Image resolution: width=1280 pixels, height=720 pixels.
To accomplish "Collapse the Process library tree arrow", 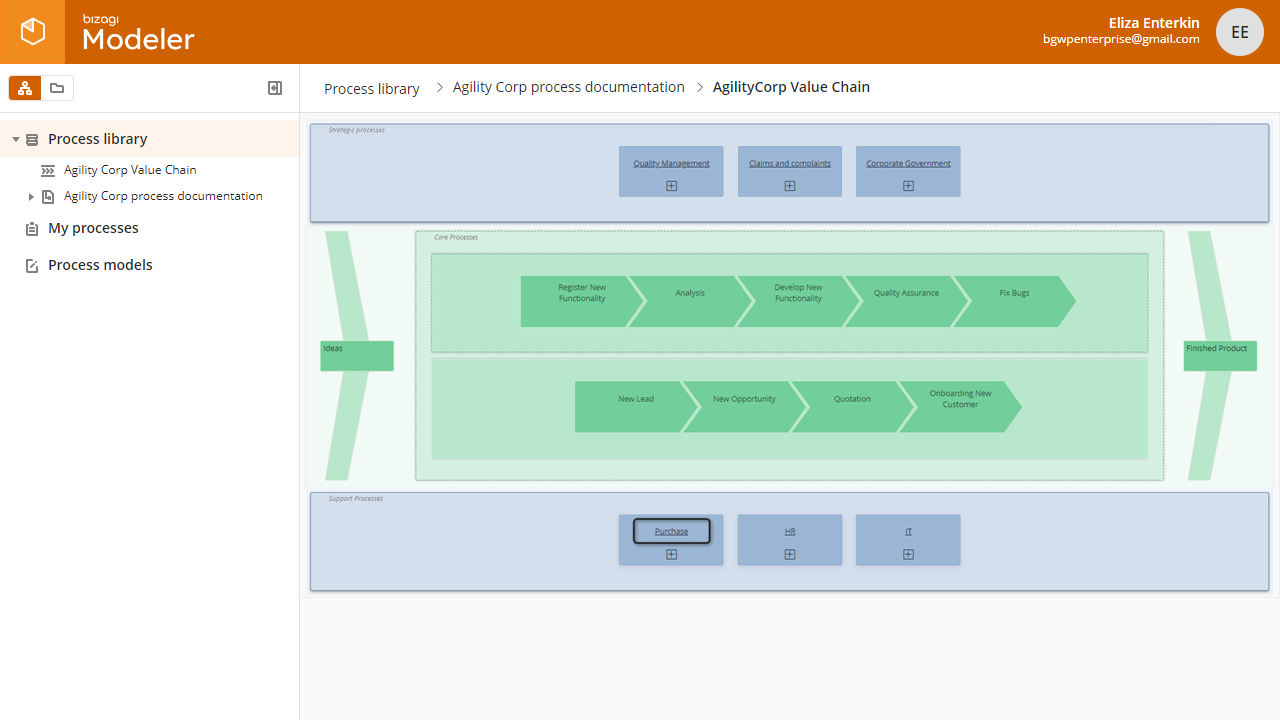I will [16, 140].
